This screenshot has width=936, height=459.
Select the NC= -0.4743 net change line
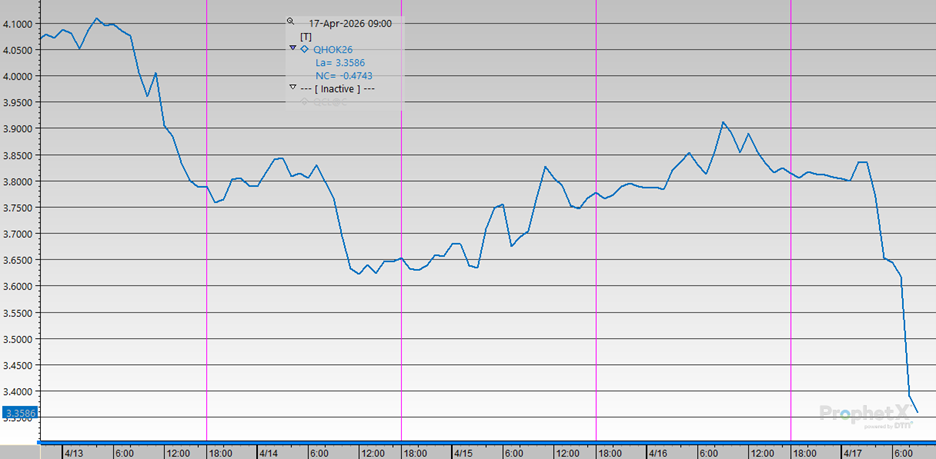point(344,75)
